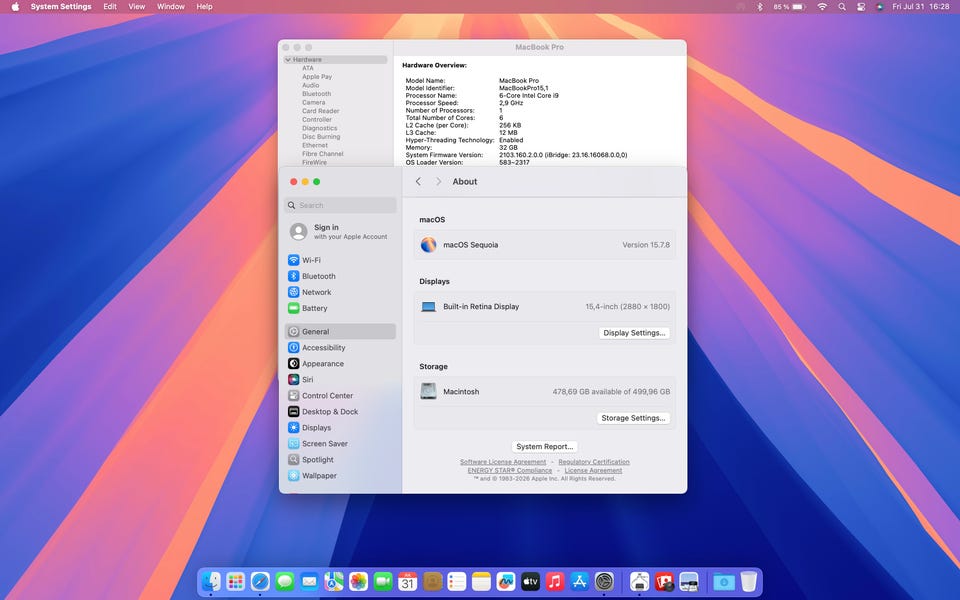This screenshot has width=960, height=600.
Task: Open the Window menu
Action: tap(171, 7)
